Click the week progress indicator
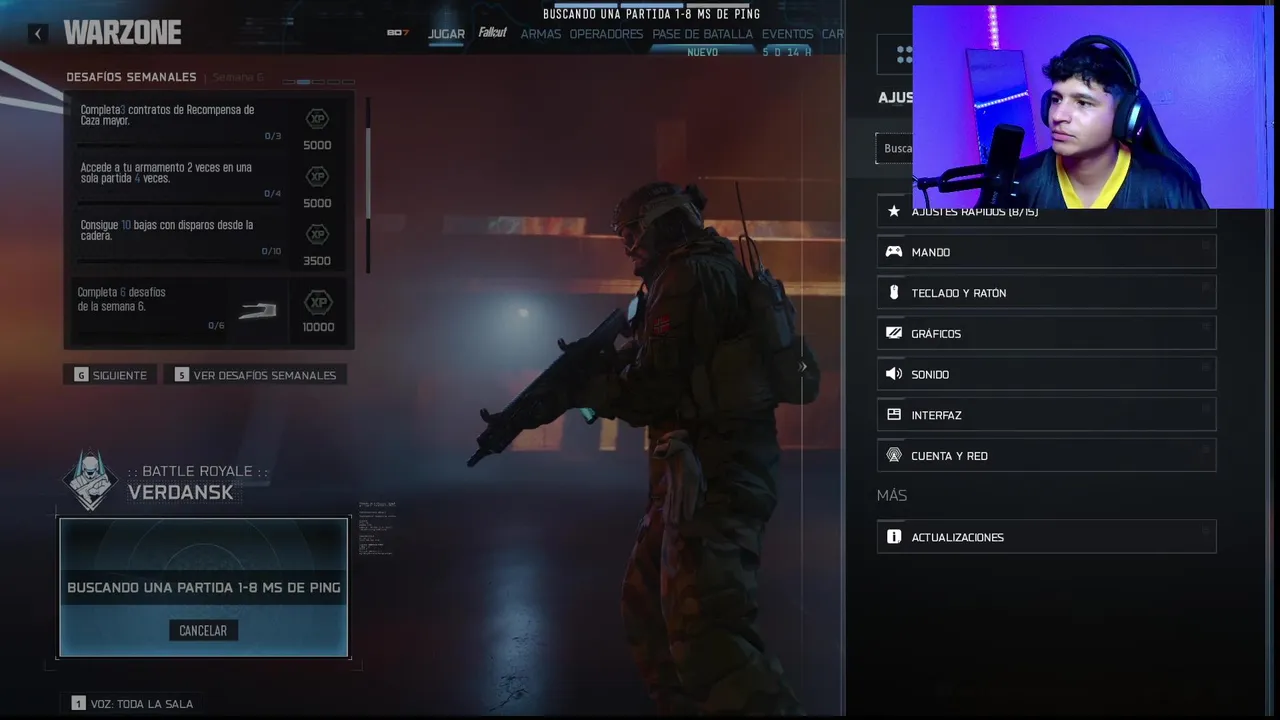 coord(318,81)
